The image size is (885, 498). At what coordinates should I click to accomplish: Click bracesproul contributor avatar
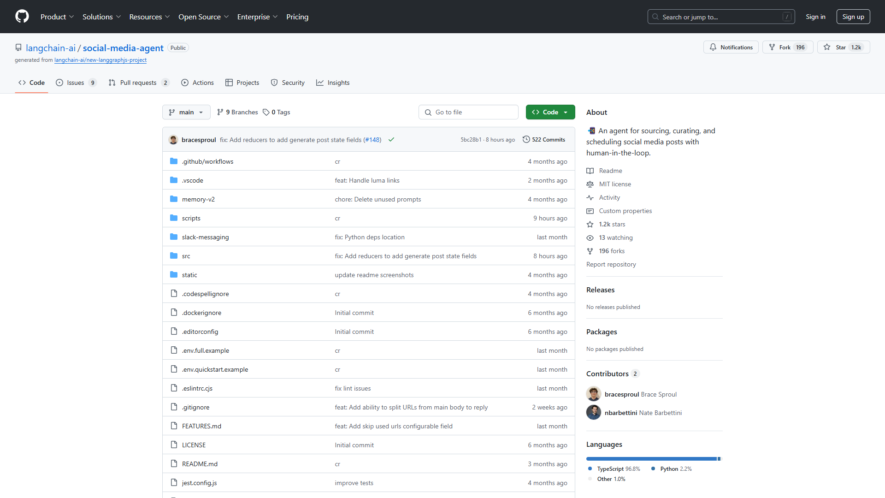593,394
